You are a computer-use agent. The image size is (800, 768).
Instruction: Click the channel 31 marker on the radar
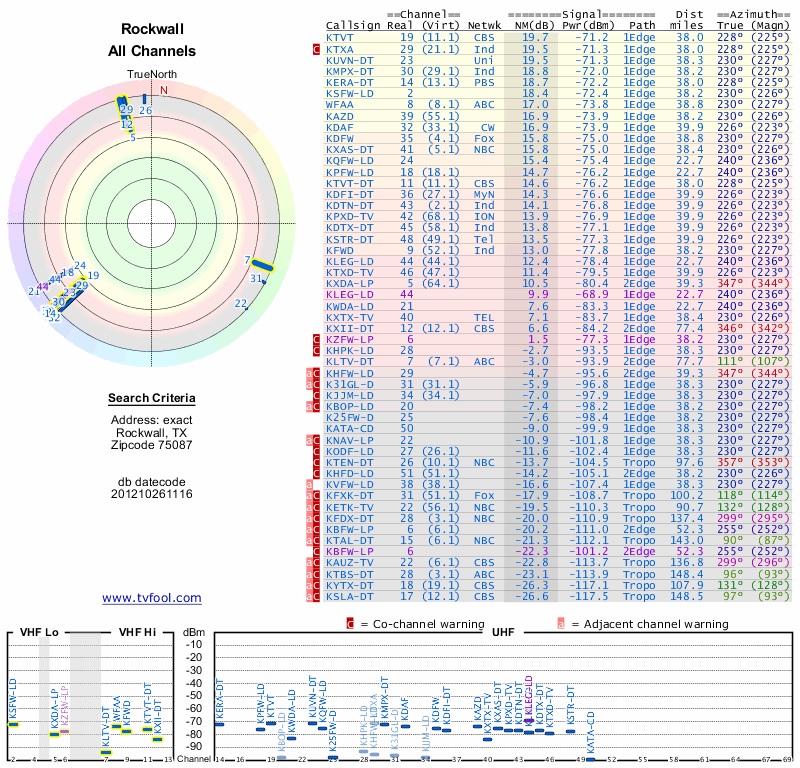click(264, 282)
